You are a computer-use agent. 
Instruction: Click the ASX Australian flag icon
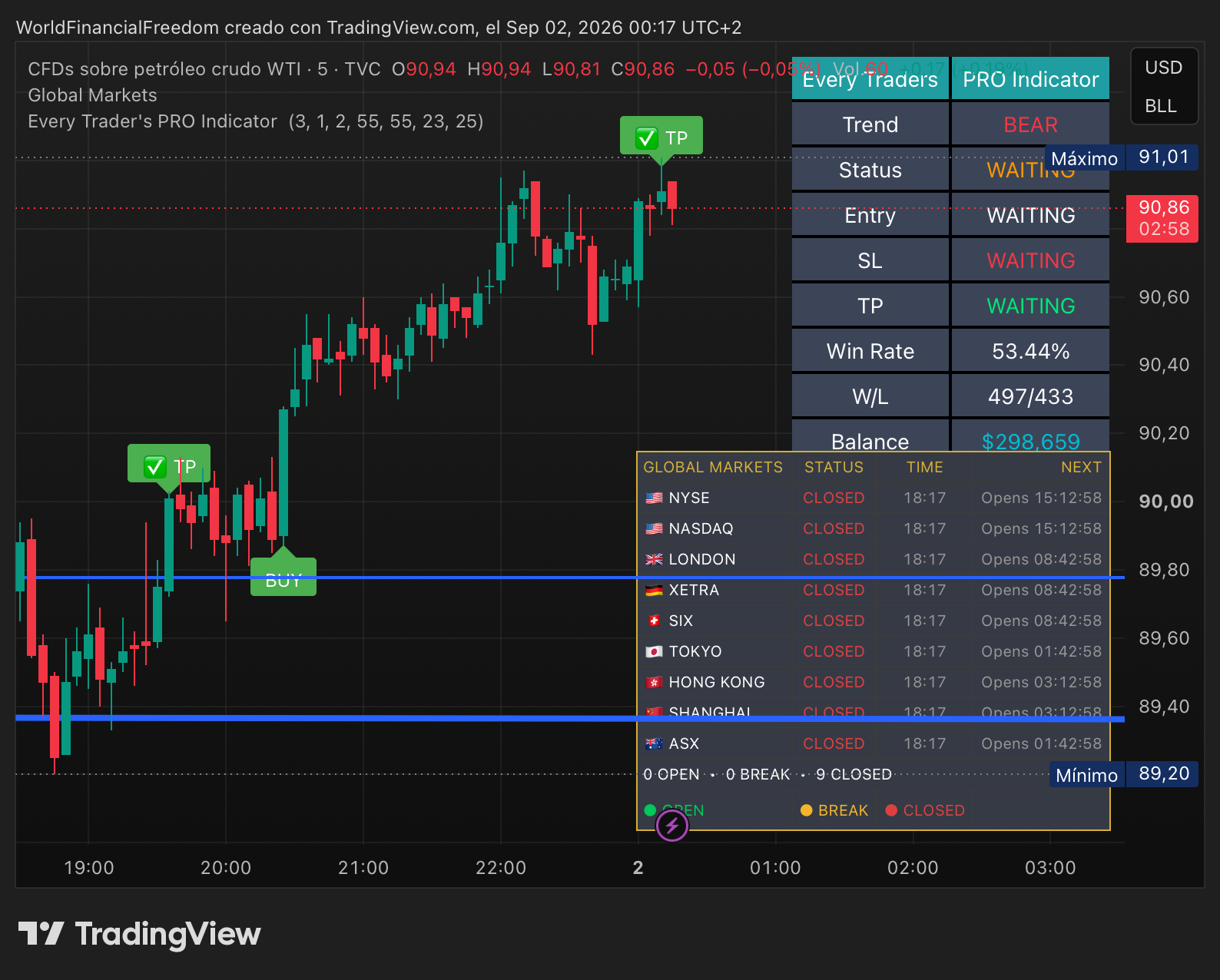coord(654,743)
